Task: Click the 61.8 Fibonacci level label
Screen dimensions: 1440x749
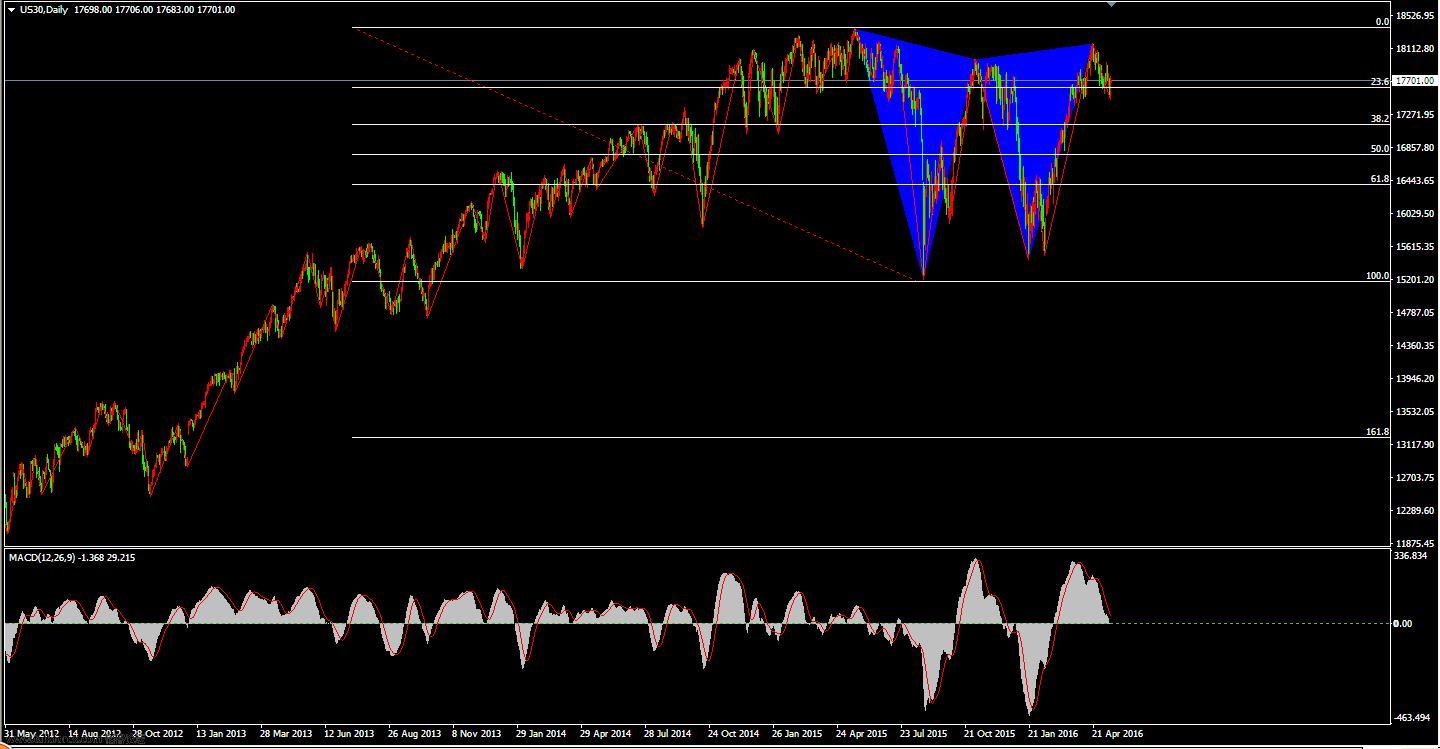Action: tap(1379, 178)
